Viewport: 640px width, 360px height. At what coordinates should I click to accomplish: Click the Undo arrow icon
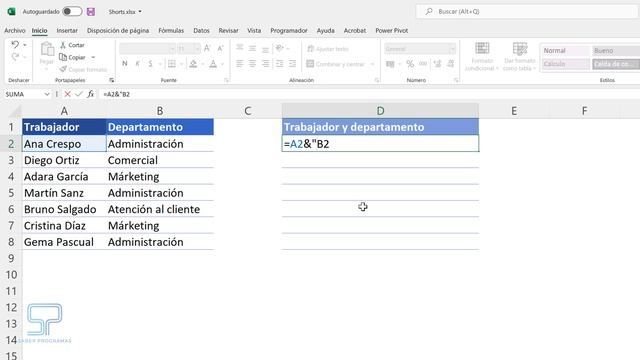point(15,44)
